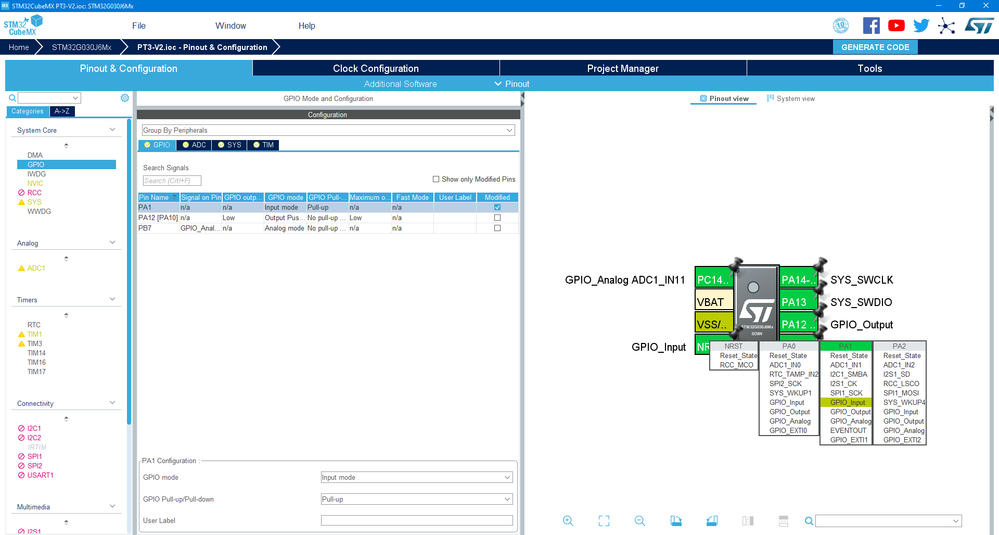Screen dimensions: 999x535
Task: Click the STM32CubeMX logo
Action: pos(23,25)
